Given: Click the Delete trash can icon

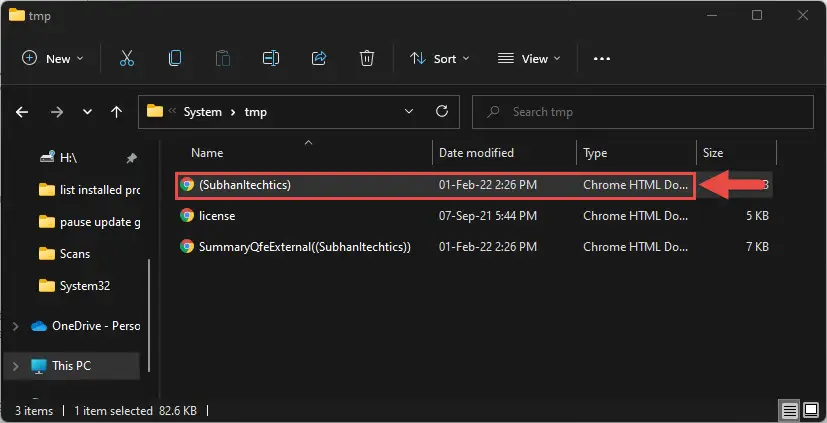Looking at the screenshot, I should click(367, 59).
